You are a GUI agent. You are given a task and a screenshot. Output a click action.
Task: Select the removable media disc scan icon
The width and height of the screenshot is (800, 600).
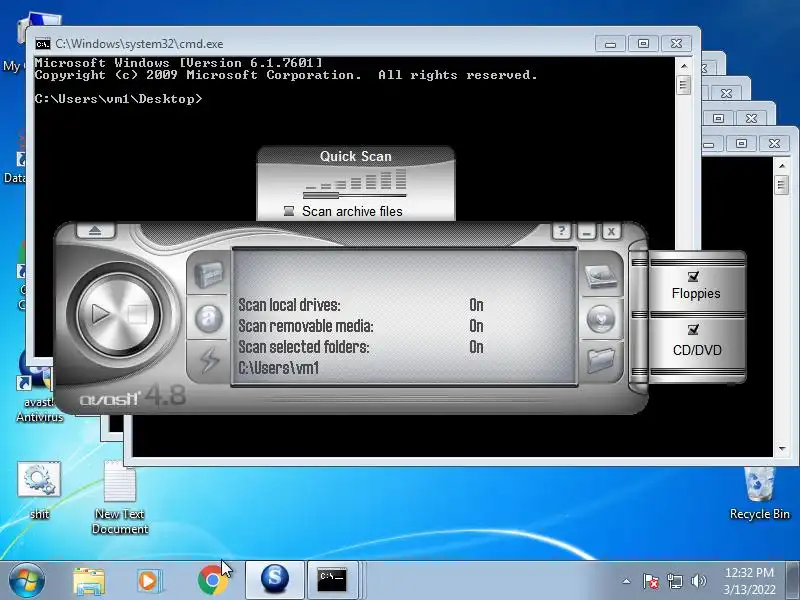click(601, 319)
